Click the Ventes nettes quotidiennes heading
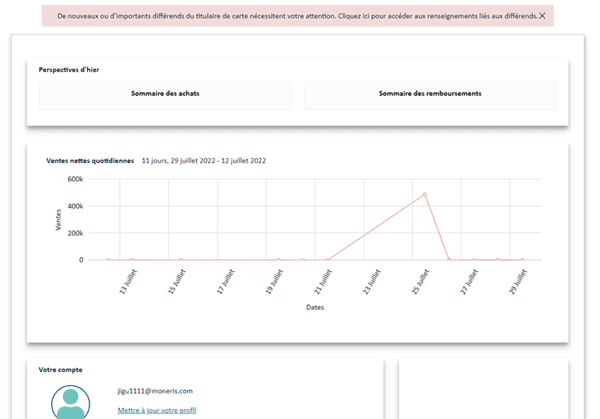600x419 pixels. [x=90, y=161]
